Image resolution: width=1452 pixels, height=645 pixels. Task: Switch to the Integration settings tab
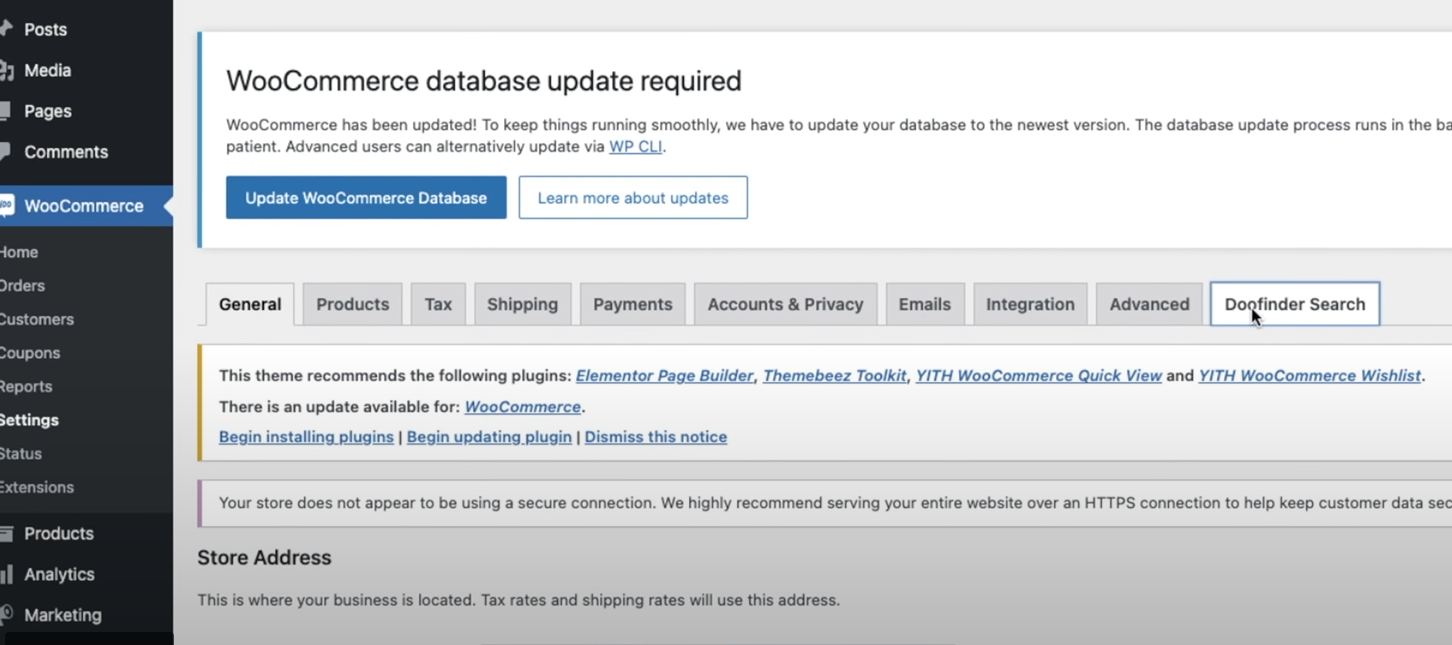pos(1030,304)
